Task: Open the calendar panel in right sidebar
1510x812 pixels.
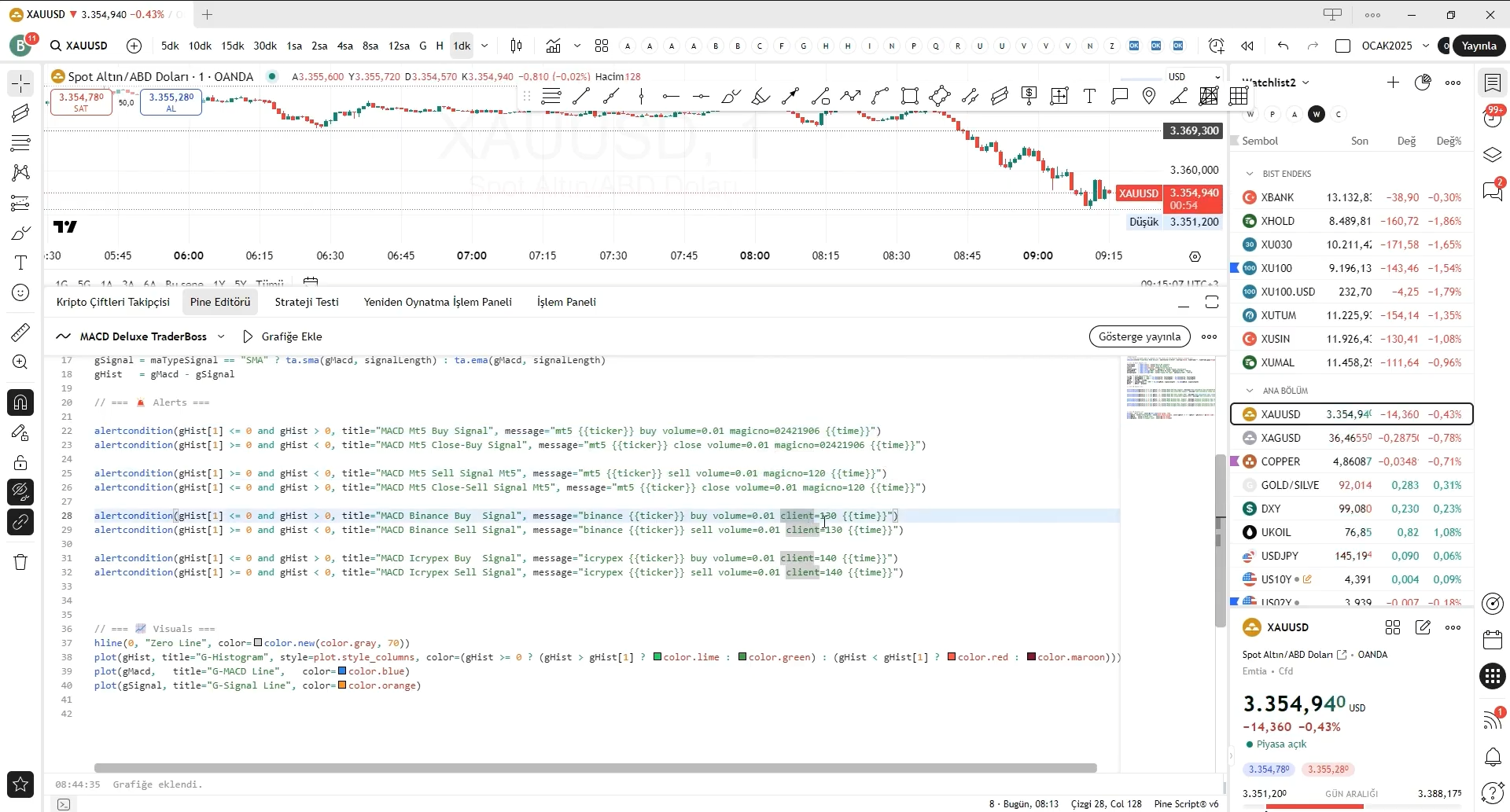Action: tap(1492, 640)
